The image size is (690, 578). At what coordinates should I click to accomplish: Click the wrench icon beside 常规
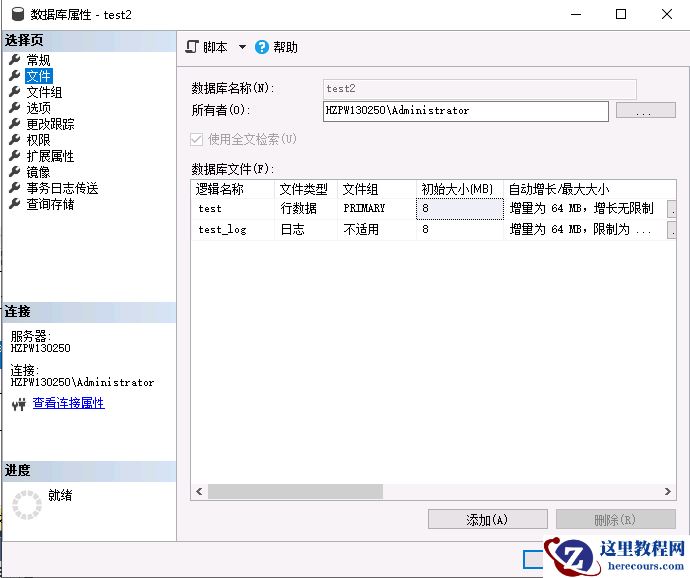[x=15, y=59]
